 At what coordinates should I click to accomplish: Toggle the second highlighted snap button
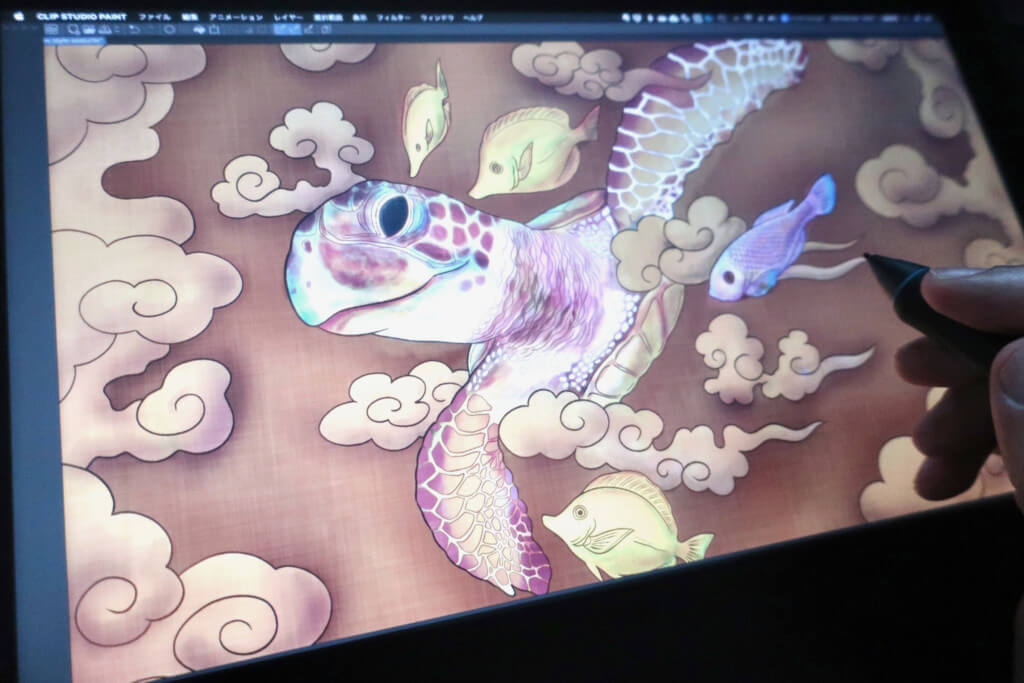coord(293,30)
